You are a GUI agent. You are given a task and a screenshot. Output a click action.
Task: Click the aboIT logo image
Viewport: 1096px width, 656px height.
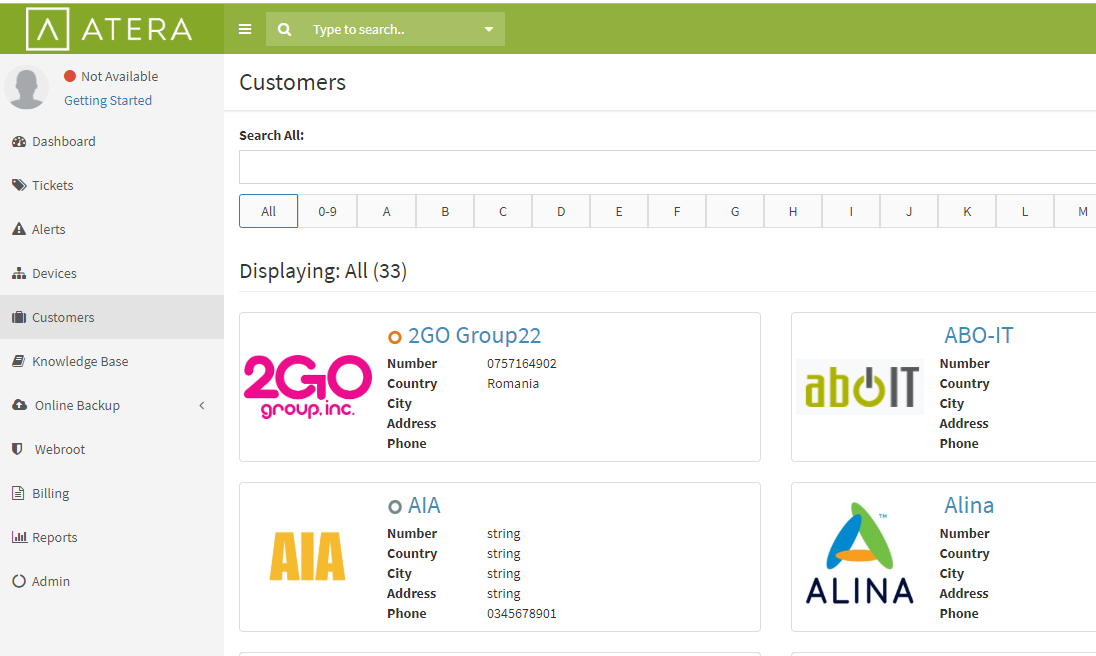click(860, 386)
